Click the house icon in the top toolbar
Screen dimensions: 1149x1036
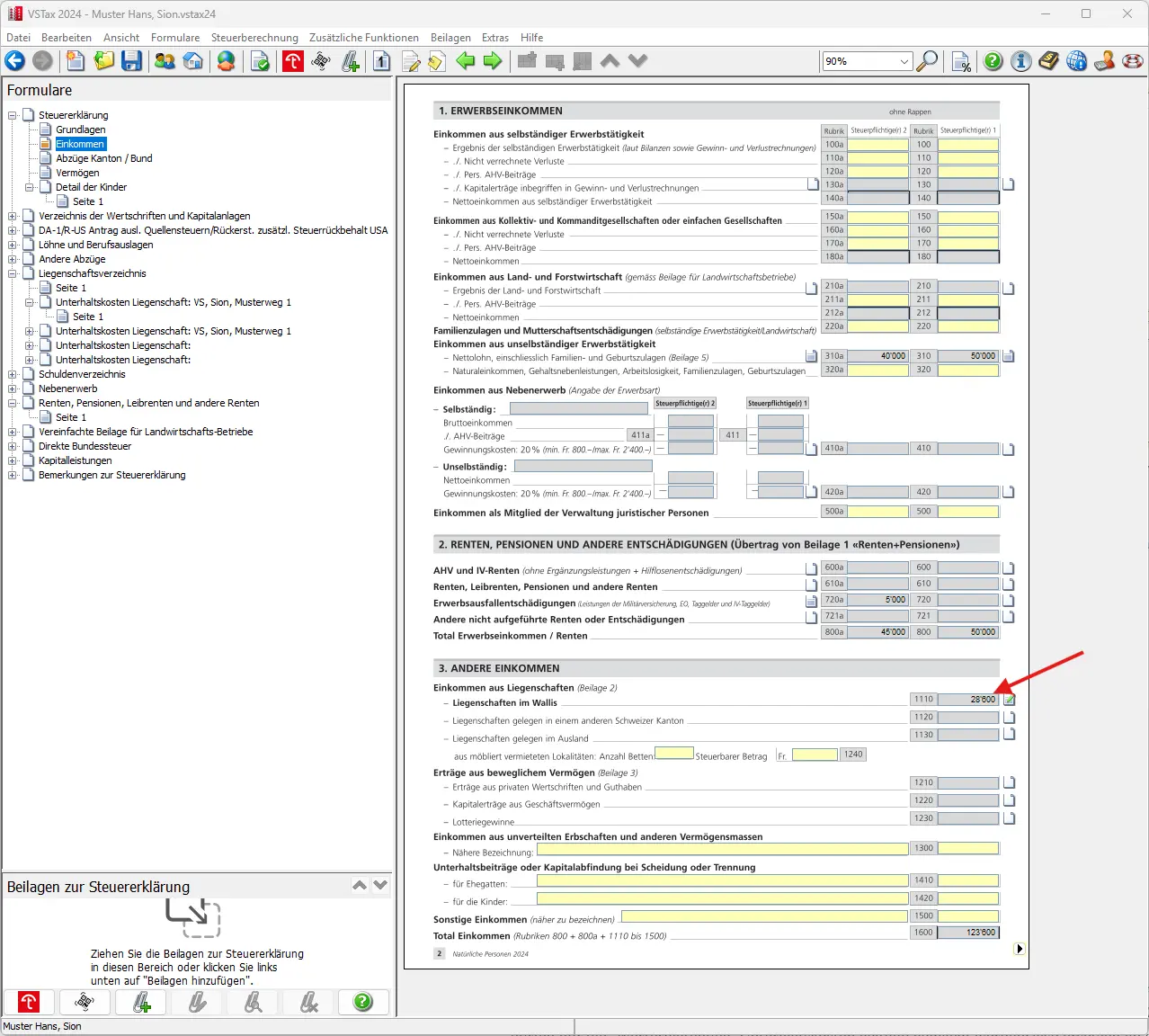click(192, 61)
